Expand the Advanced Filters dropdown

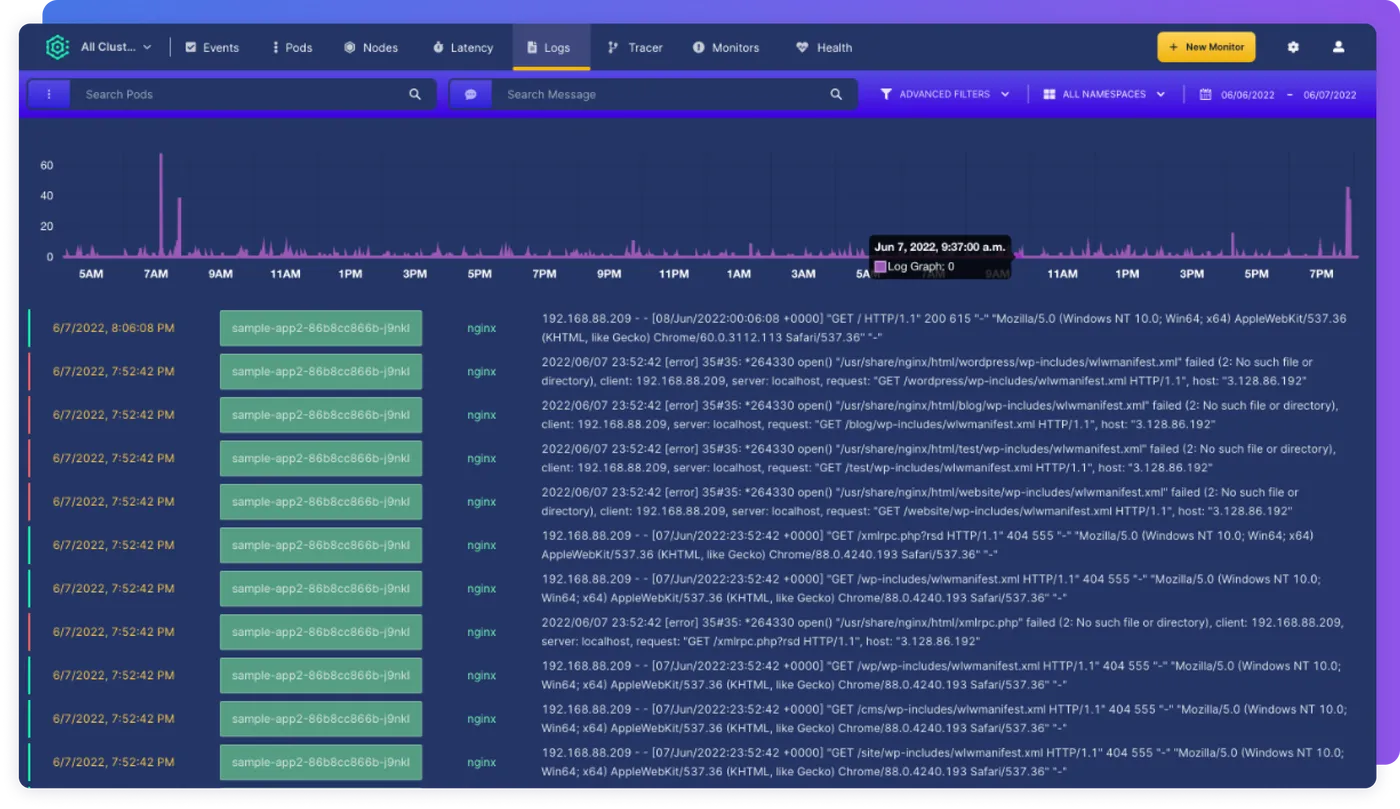coord(945,94)
